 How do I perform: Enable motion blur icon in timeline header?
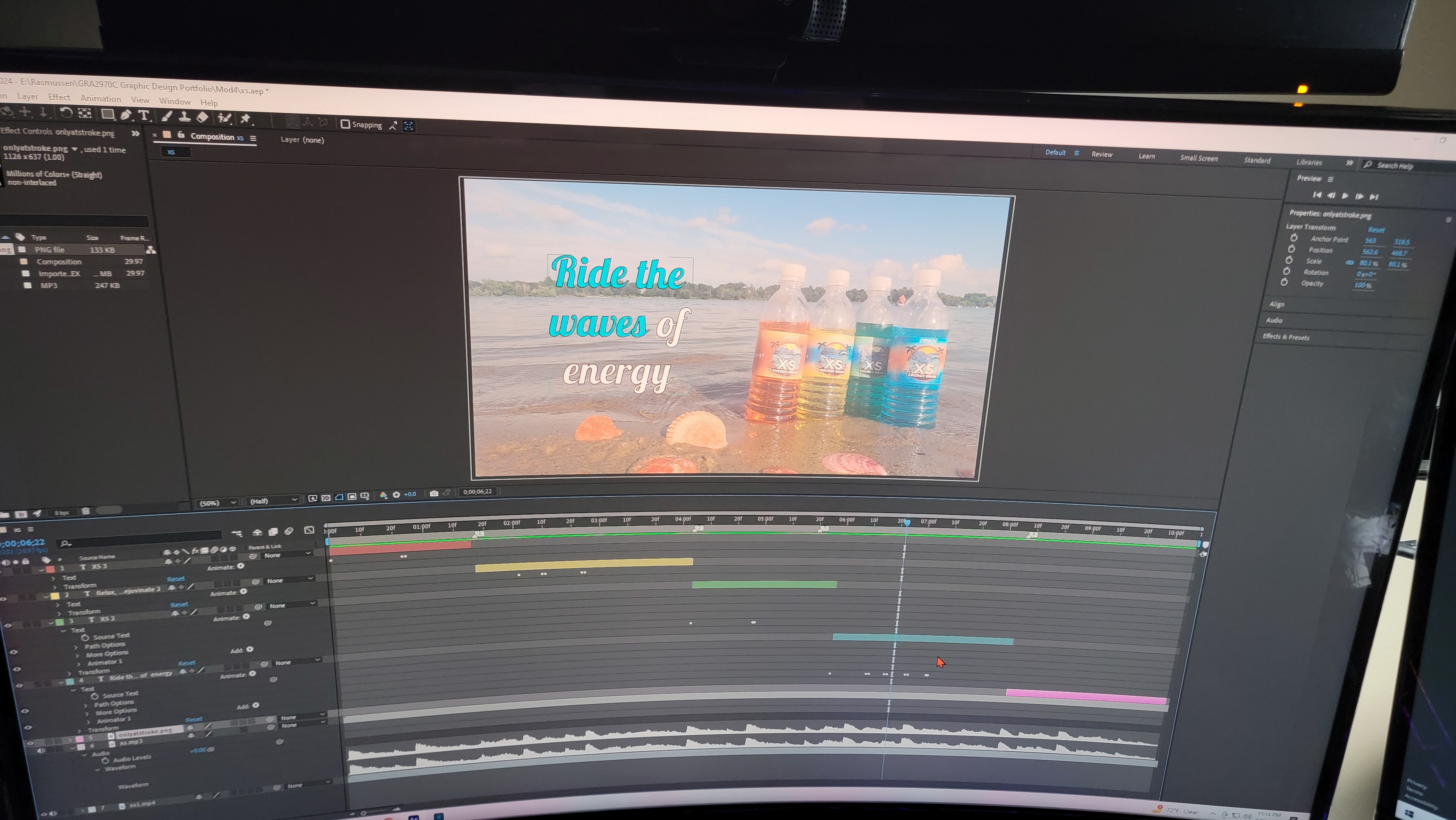coord(288,531)
